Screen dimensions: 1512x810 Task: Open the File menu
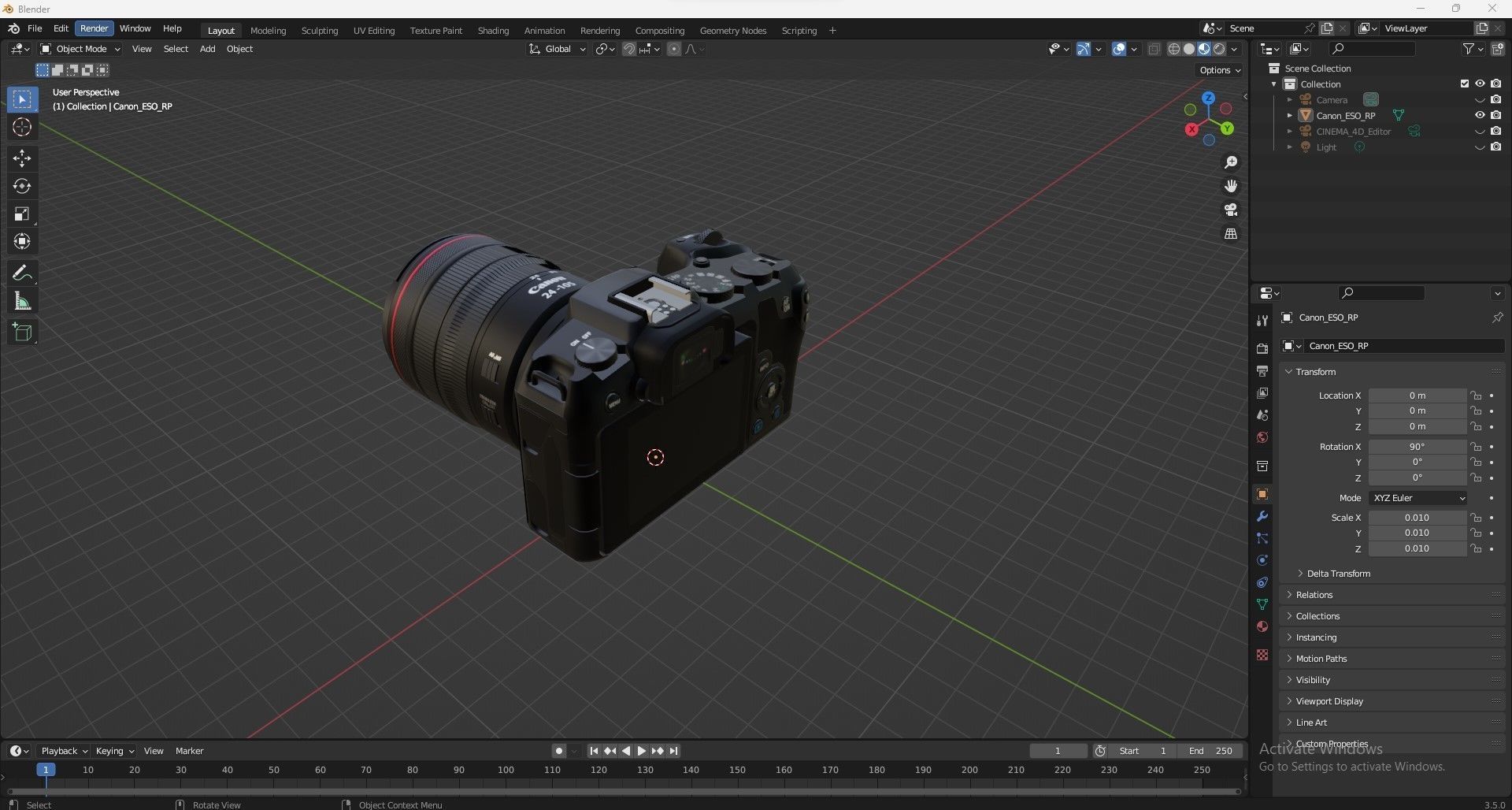35,28
